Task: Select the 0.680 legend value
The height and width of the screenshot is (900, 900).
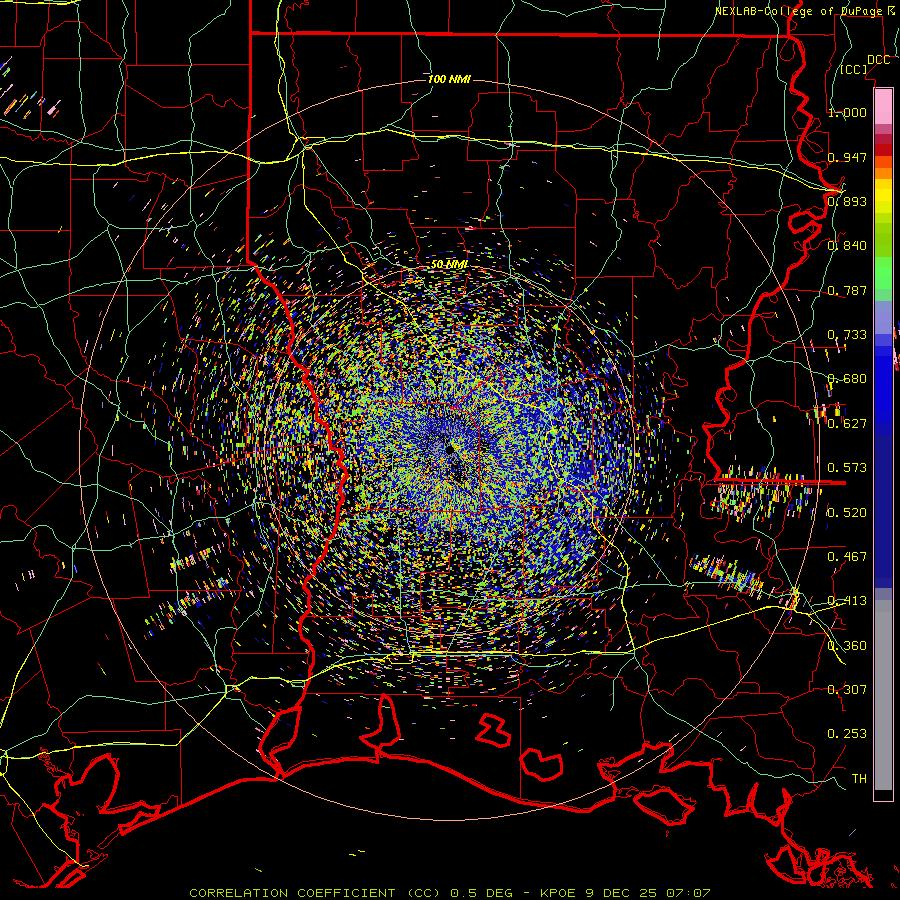Action: [847, 379]
